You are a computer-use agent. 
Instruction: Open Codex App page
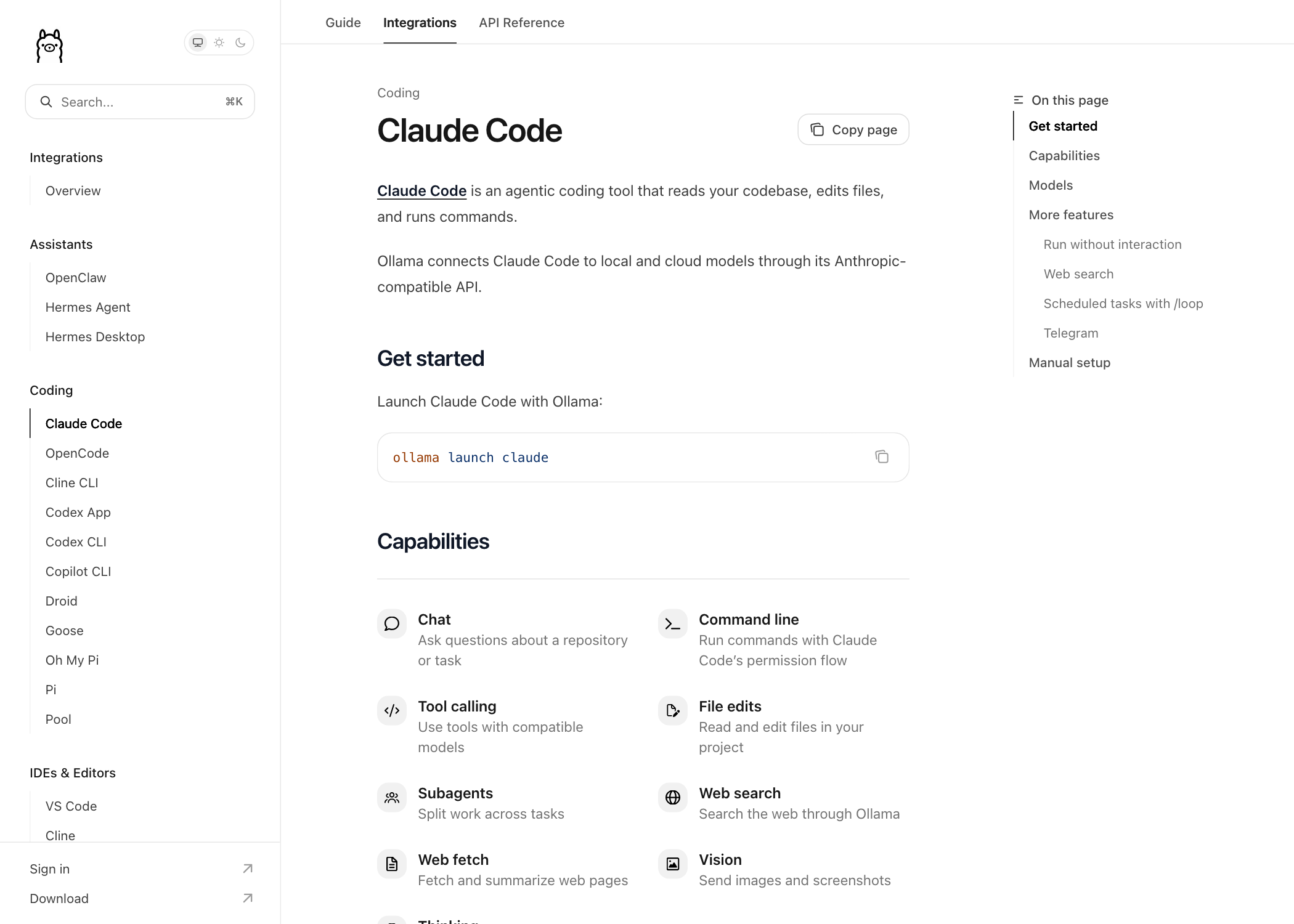(78, 513)
